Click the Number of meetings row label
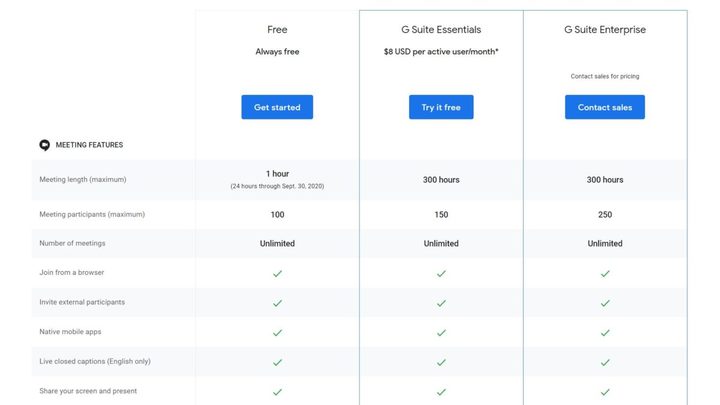 [72, 243]
